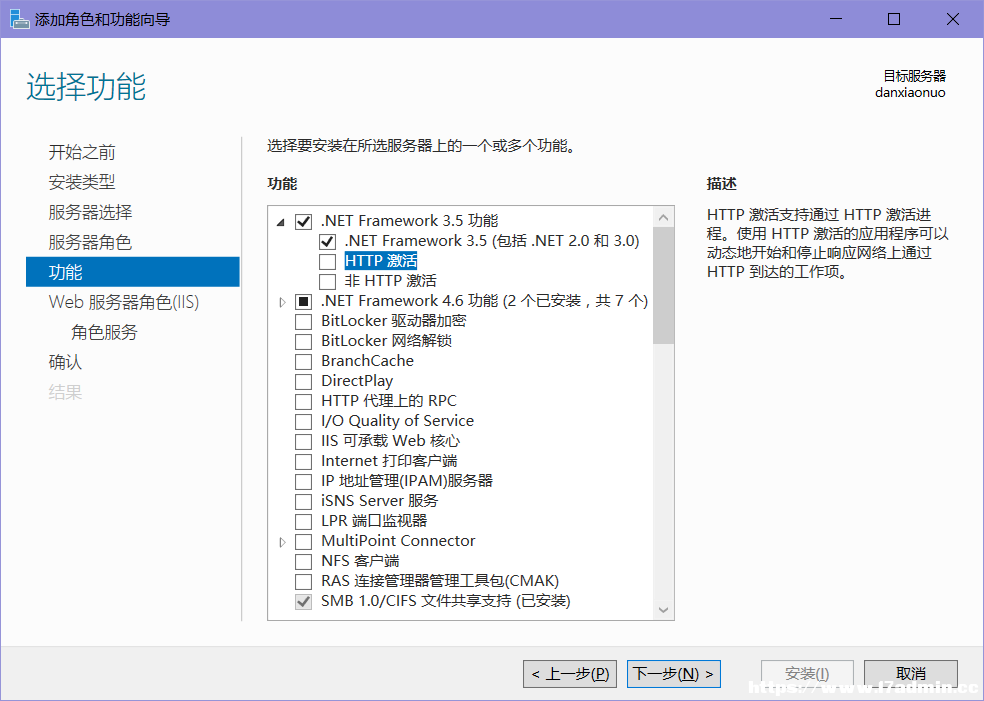
Task: Go to Web 服务器角色(IIS) step
Action: click(x=124, y=302)
